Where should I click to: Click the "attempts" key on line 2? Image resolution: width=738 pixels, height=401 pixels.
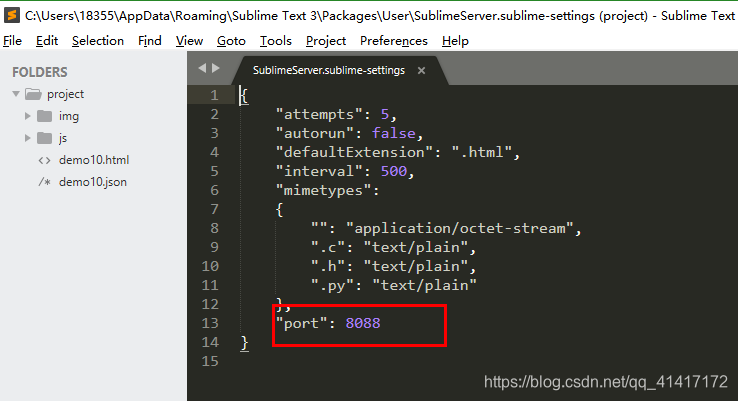click(319, 114)
